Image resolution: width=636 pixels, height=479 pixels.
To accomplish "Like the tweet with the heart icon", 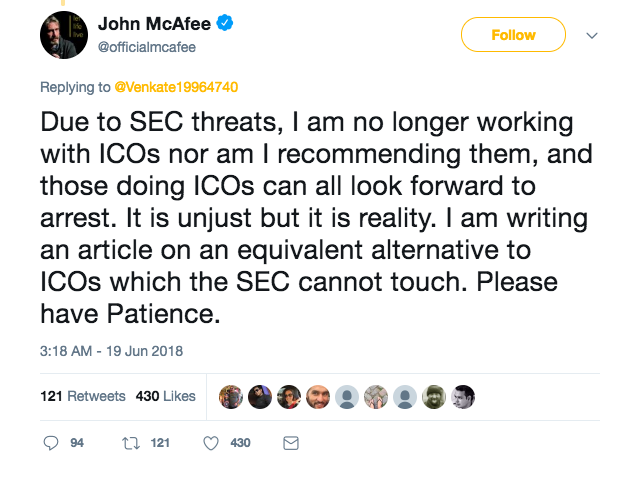I will (x=209, y=442).
